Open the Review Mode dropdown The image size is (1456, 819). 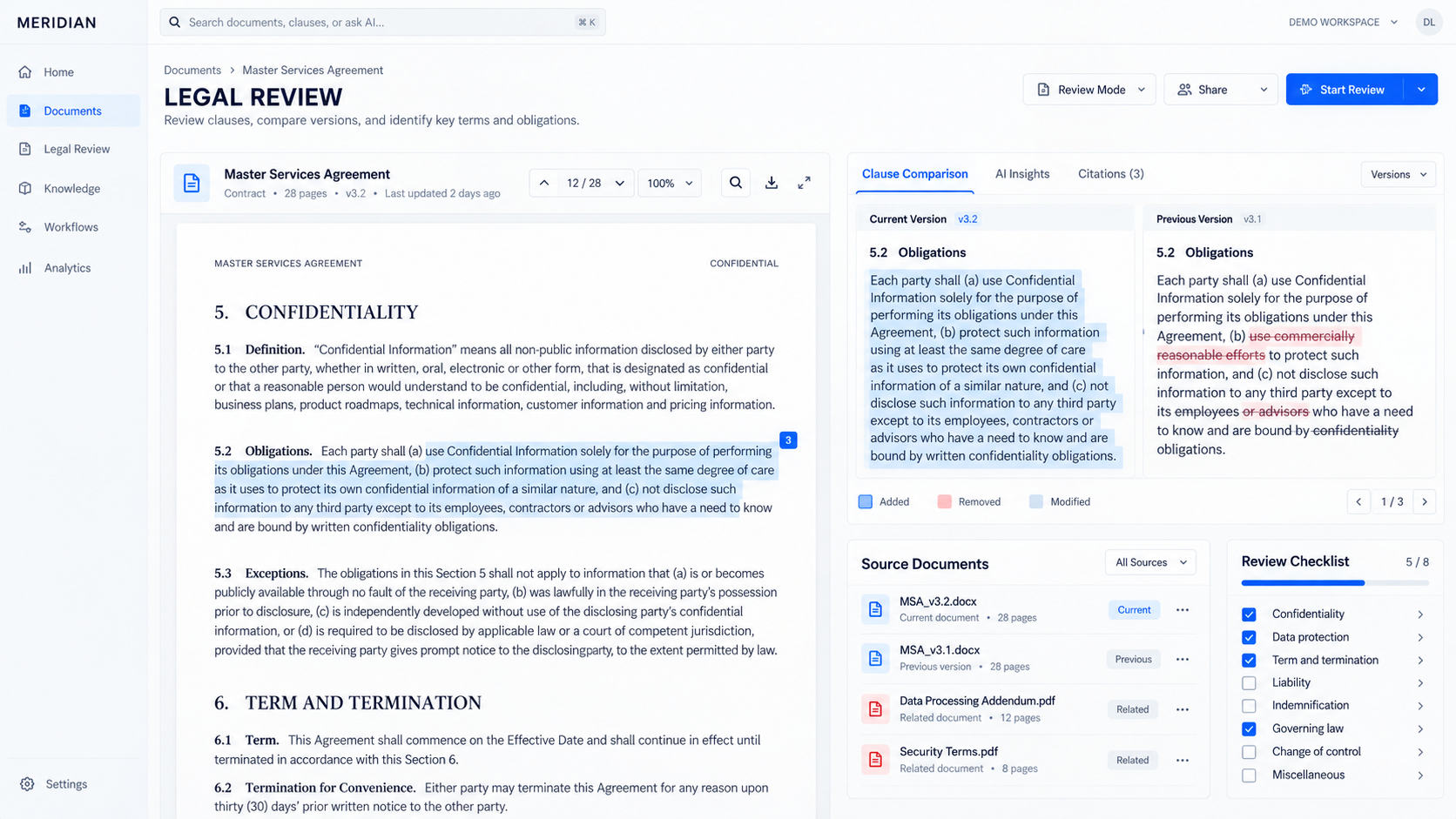click(x=1089, y=90)
